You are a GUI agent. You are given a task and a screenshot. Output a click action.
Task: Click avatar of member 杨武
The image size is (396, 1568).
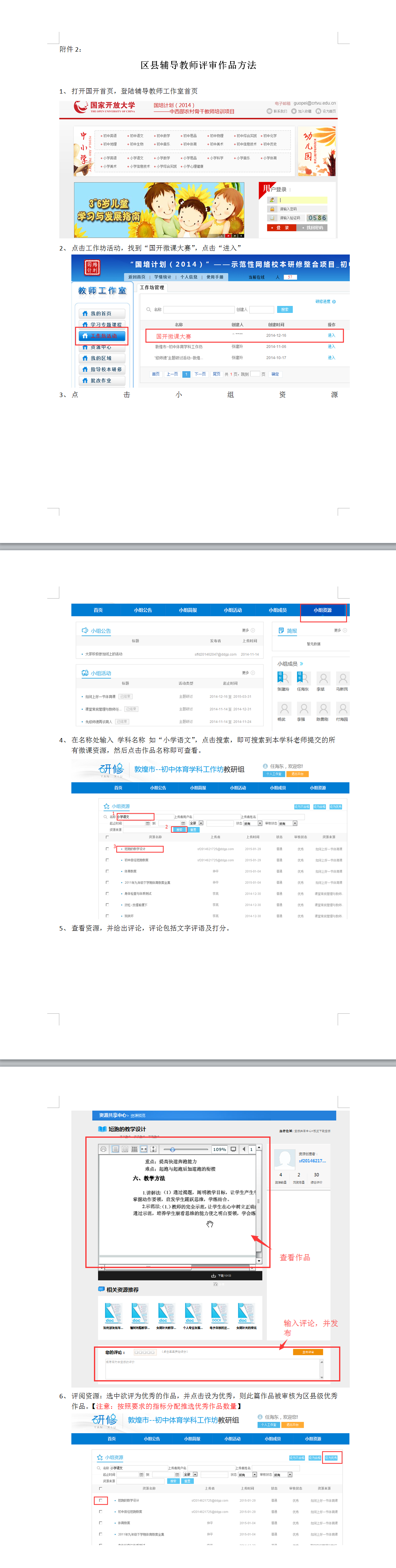point(284,709)
